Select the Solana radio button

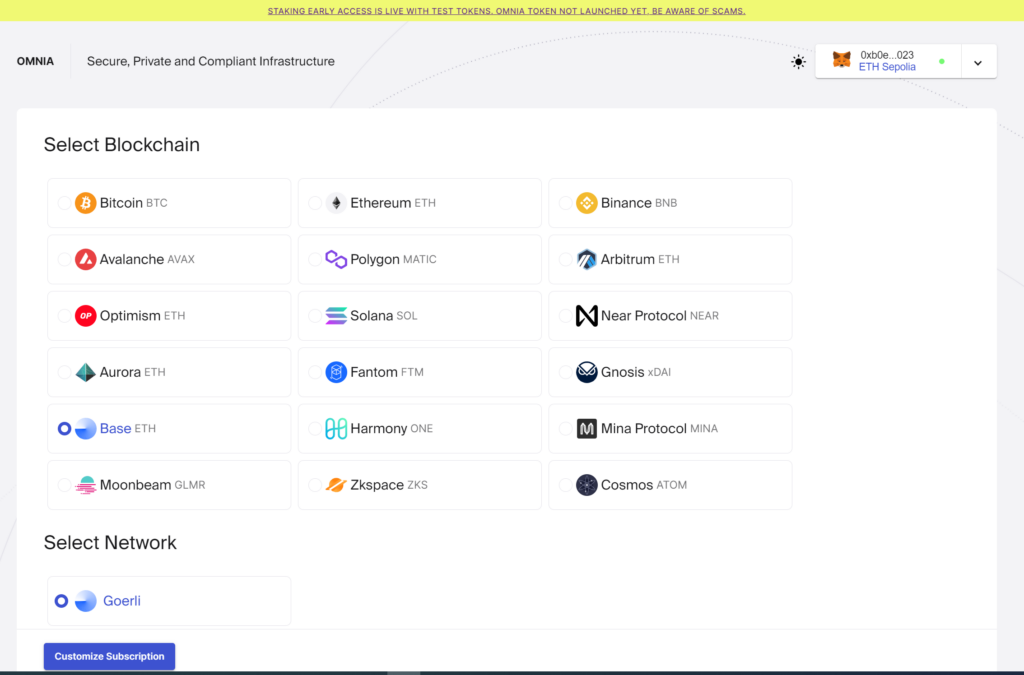pyautogui.click(x=315, y=316)
